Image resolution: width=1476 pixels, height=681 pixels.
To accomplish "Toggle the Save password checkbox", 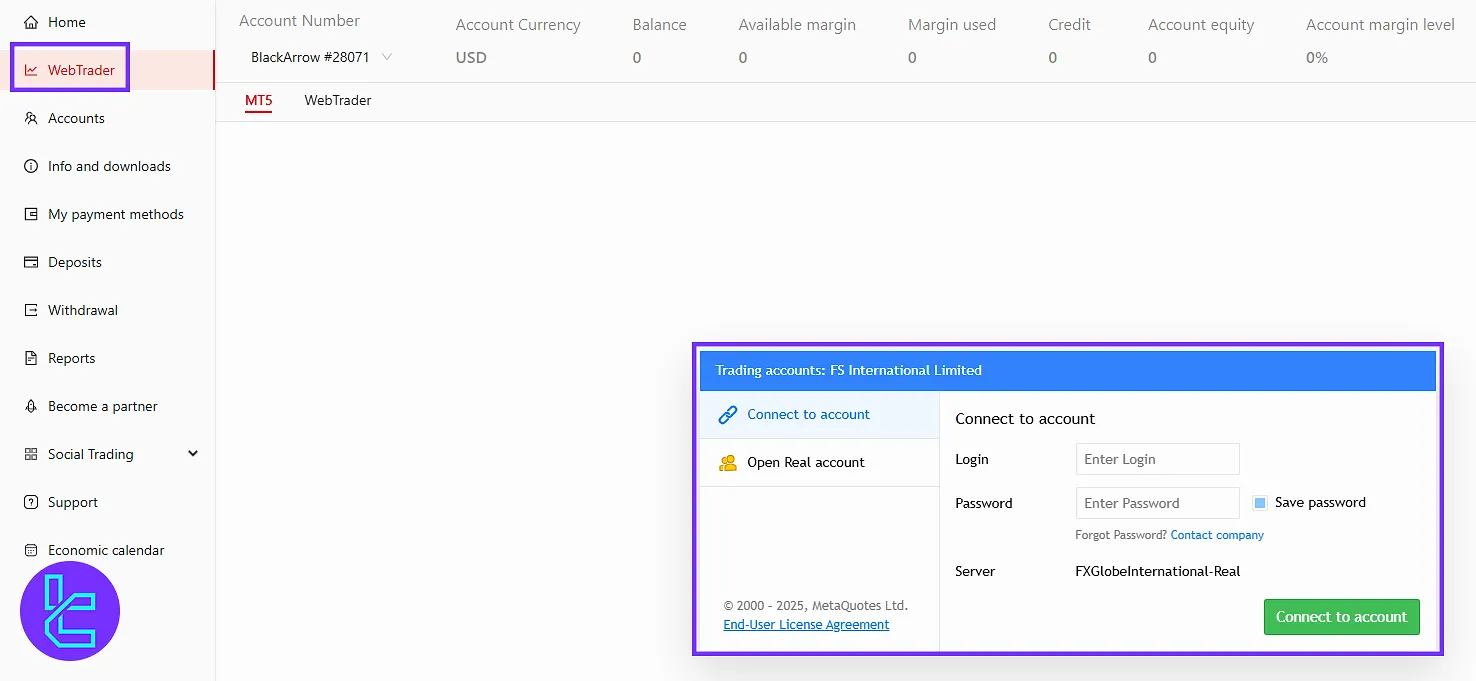I will (x=1260, y=503).
